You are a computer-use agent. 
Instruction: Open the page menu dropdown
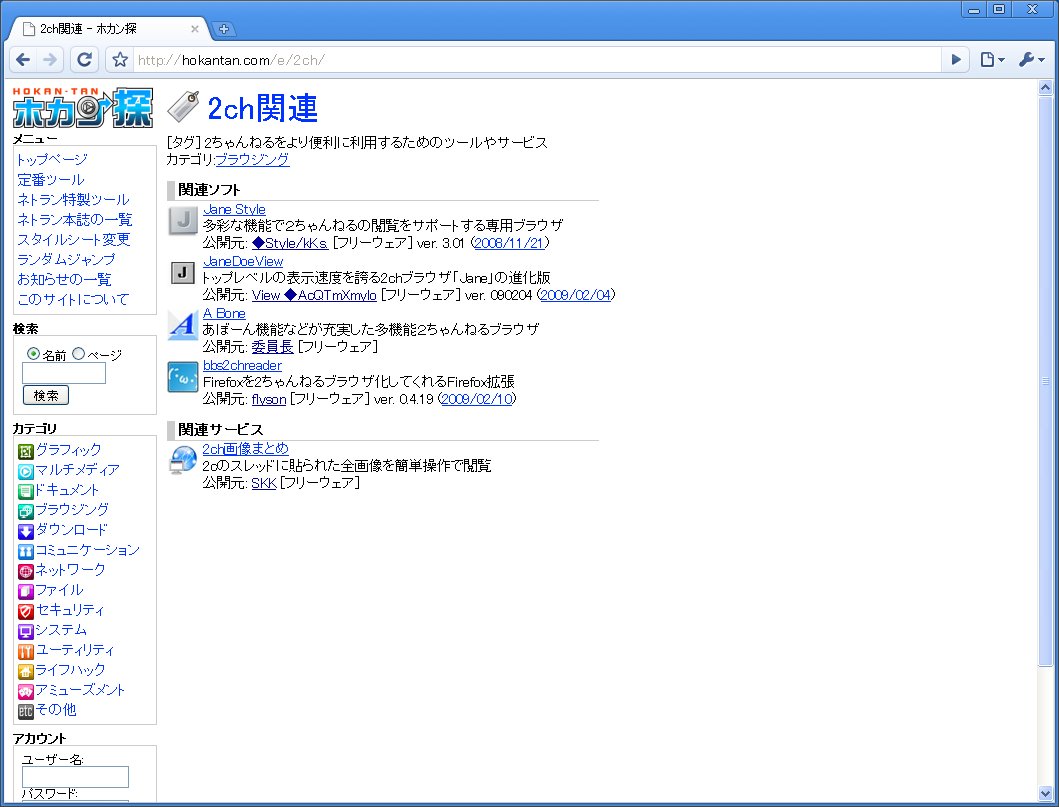pyautogui.click(x=992, y=60)
